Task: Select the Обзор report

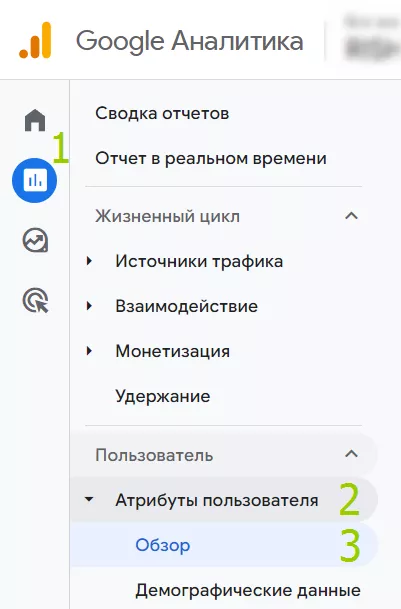Action: click(x=162, y=545)
